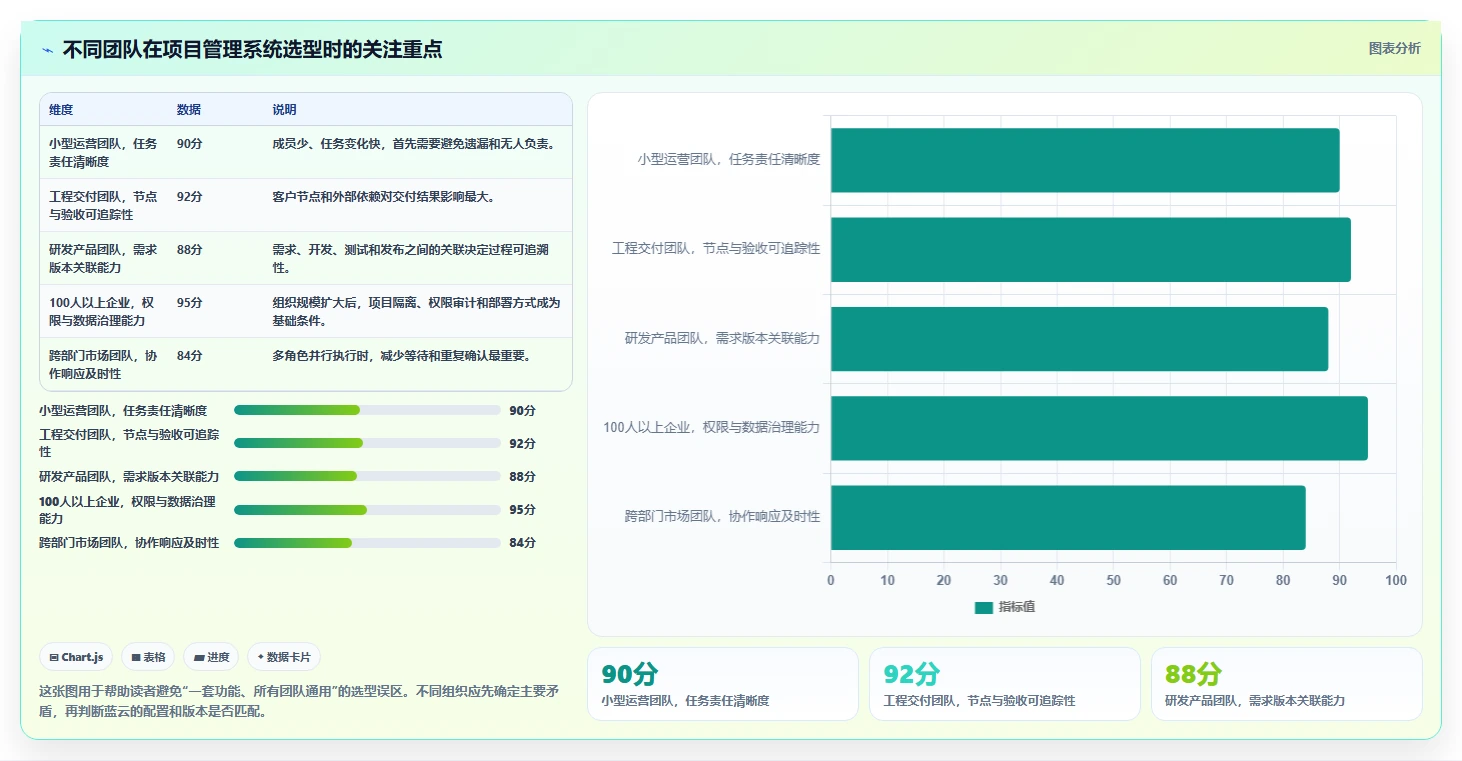
Task: Open the 88分 data card
Action: pos(1286,684)
